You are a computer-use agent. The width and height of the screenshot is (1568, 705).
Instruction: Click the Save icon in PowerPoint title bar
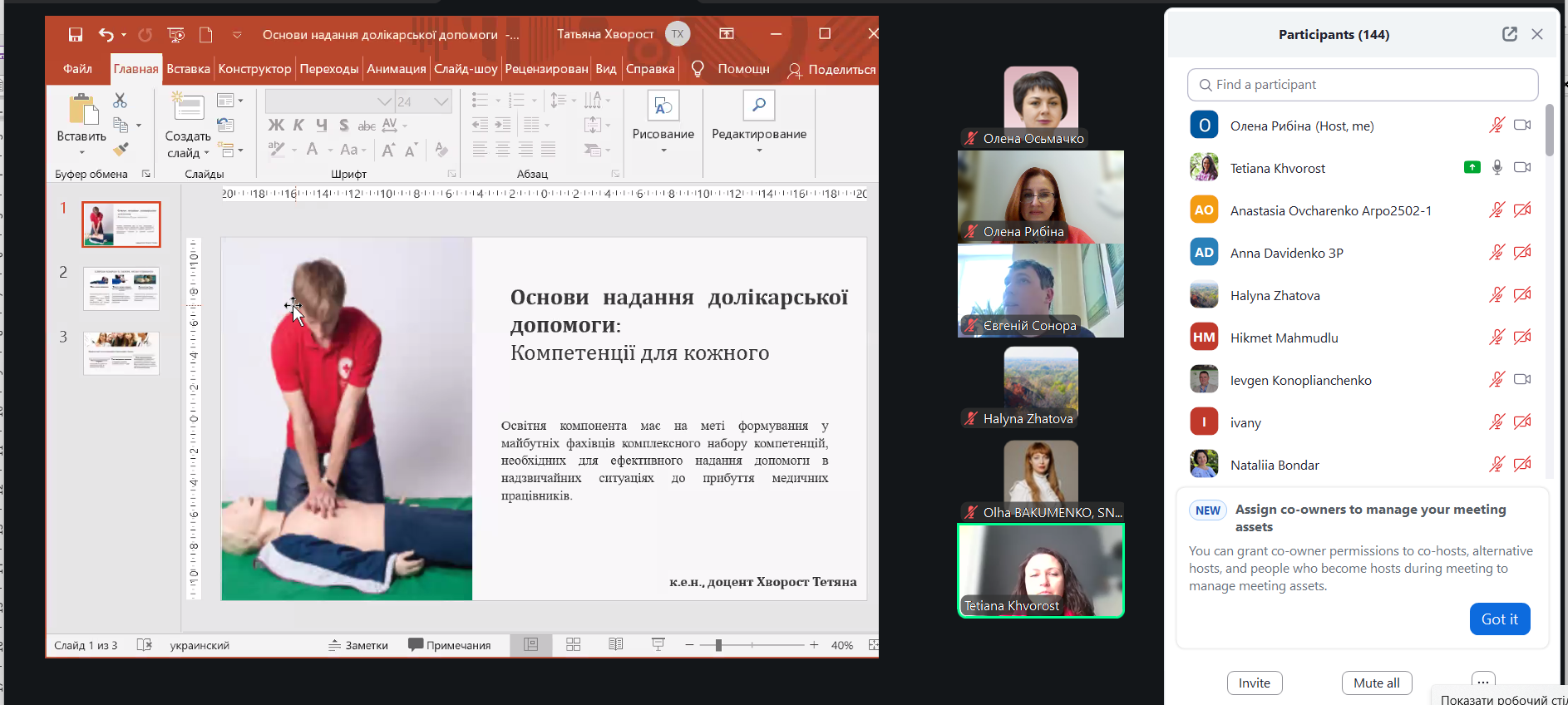(x=76, y=34)
